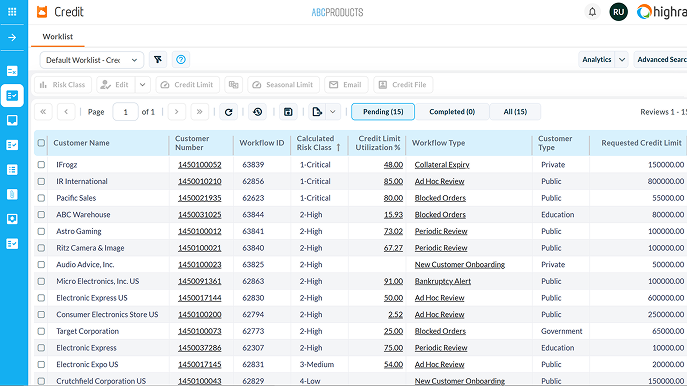Click the Risk Class button

tap(63, 85)
